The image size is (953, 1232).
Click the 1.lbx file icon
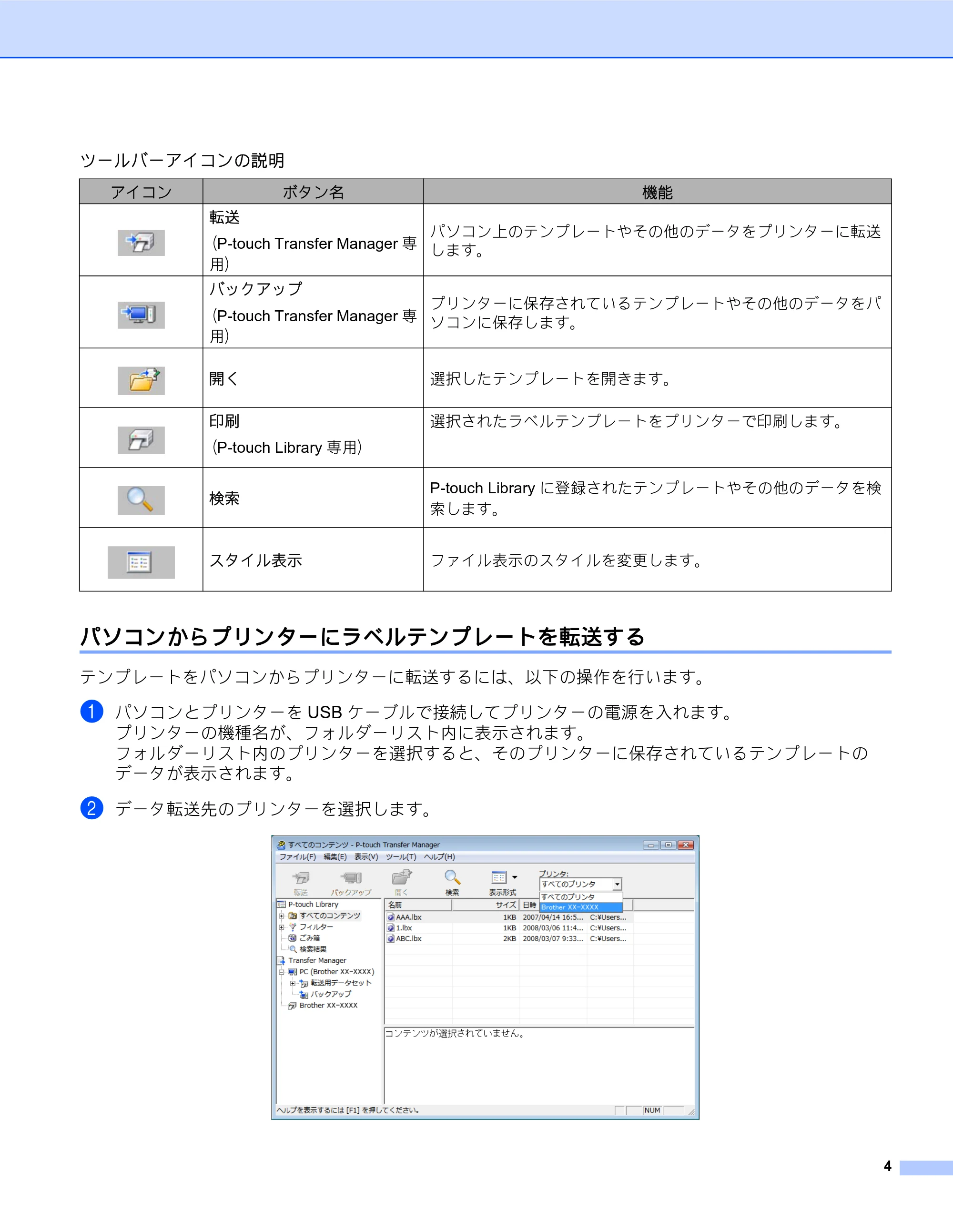pos(391,928)
